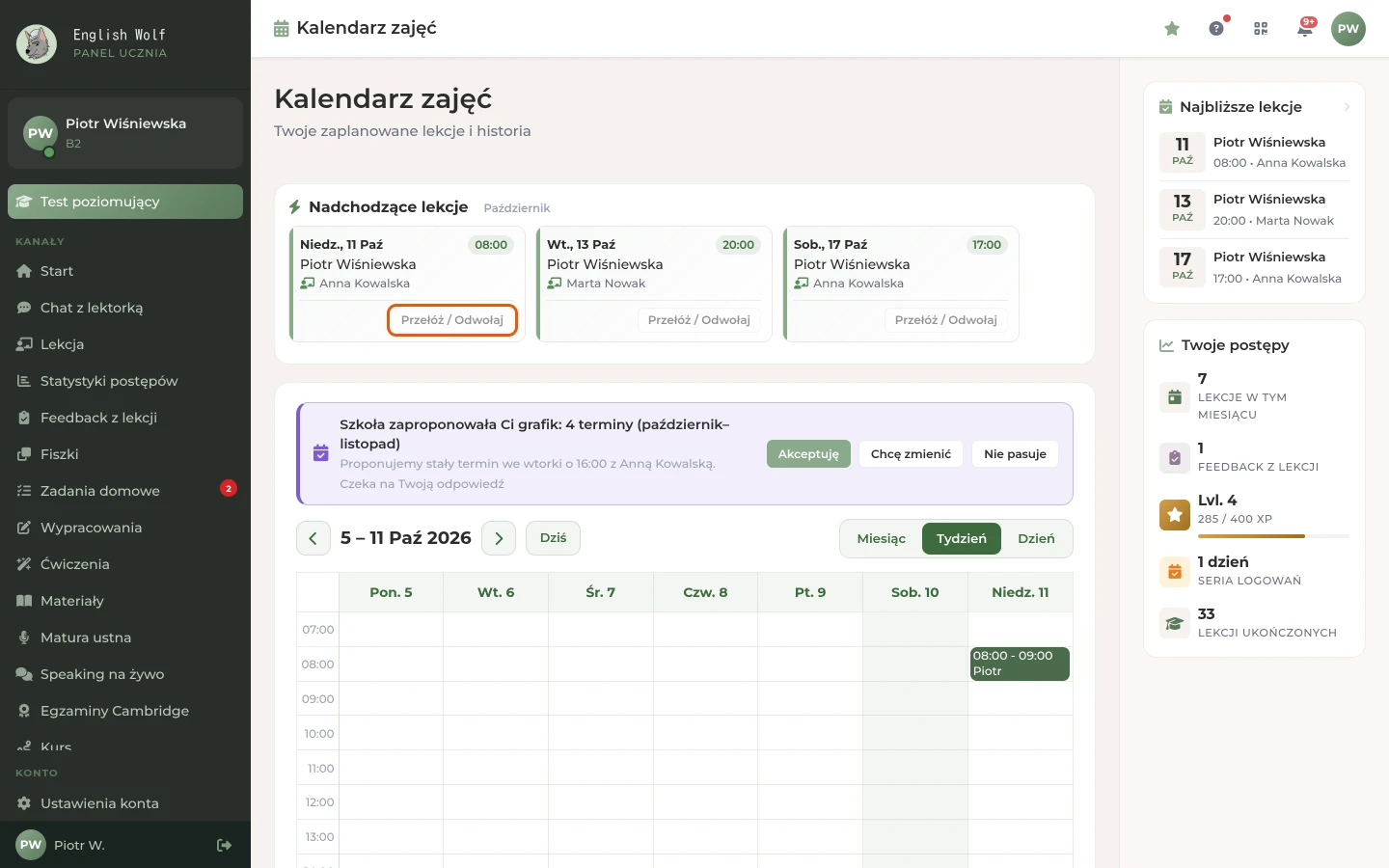Go to the previous week
This screenshot has height=868, width=1389.
pos(313,538)
